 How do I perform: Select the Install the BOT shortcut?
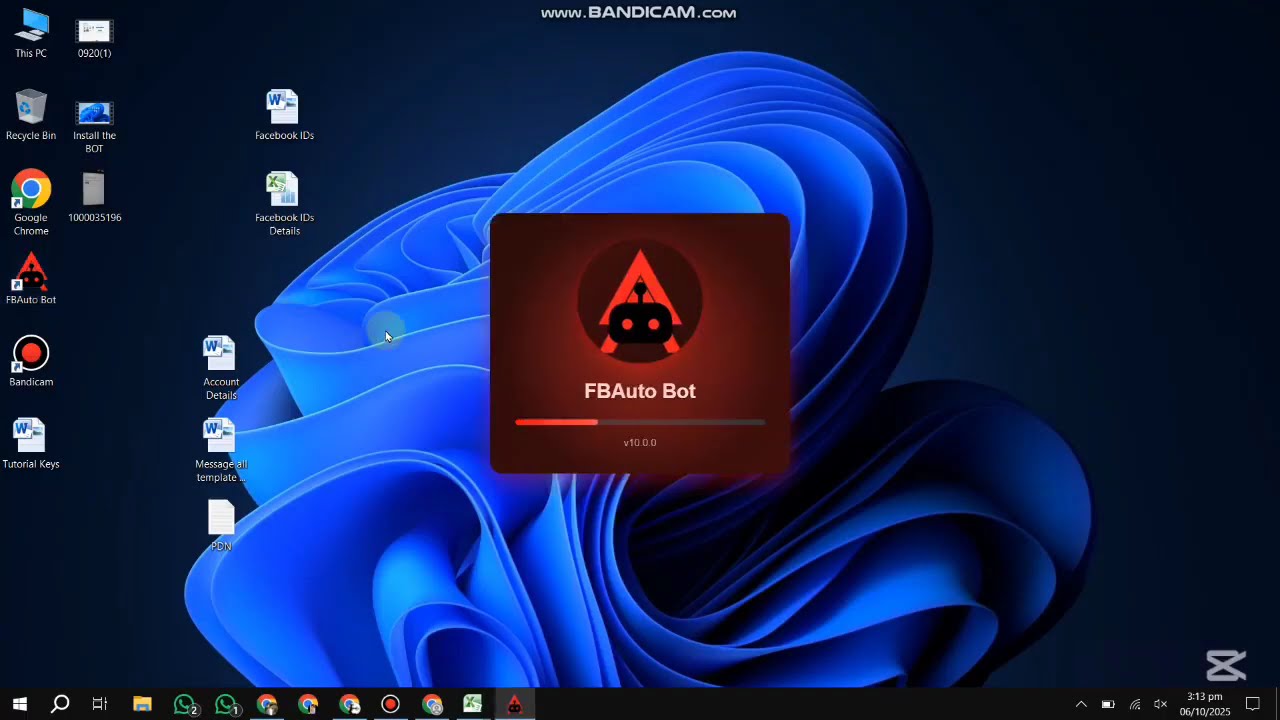click(94, 126)
